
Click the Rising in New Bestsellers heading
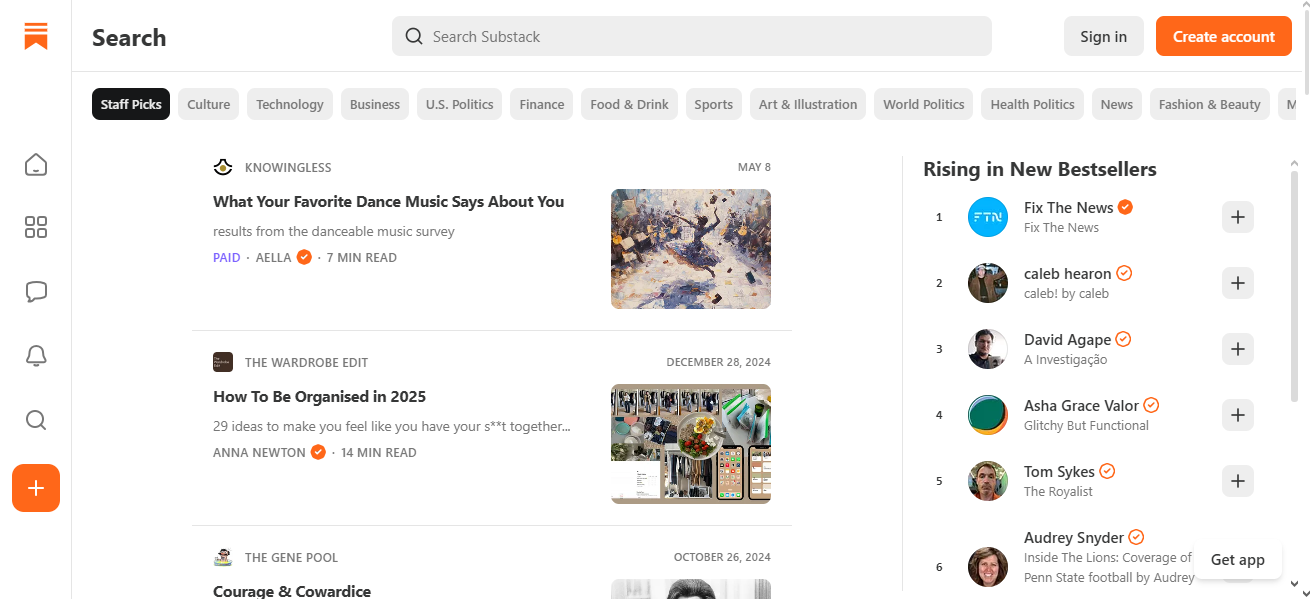pos(1040,169)
